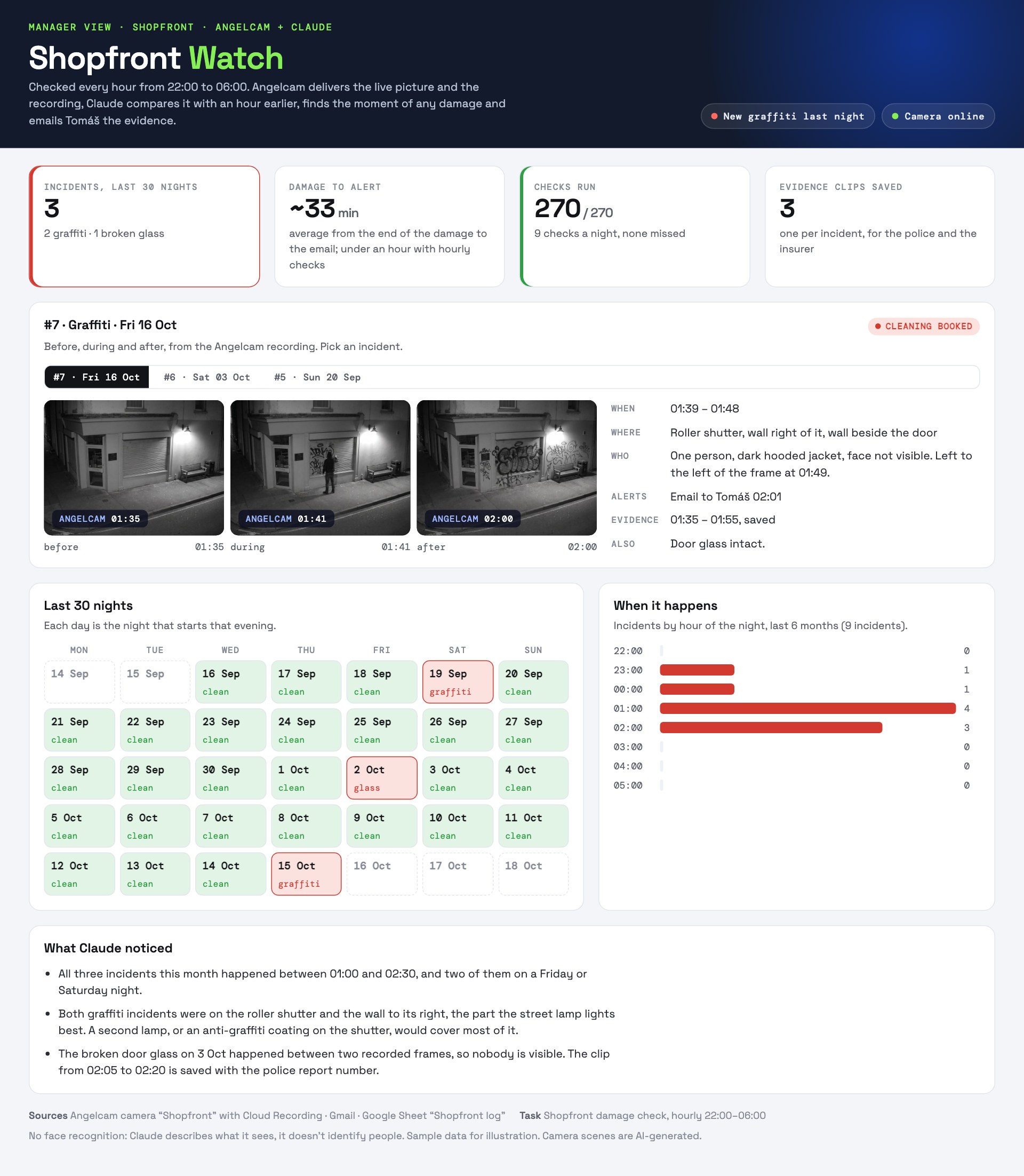This screenshot has width=1024, height=1176.
Task: Click the Camera online status pill
Action: (x=938, y=116)
